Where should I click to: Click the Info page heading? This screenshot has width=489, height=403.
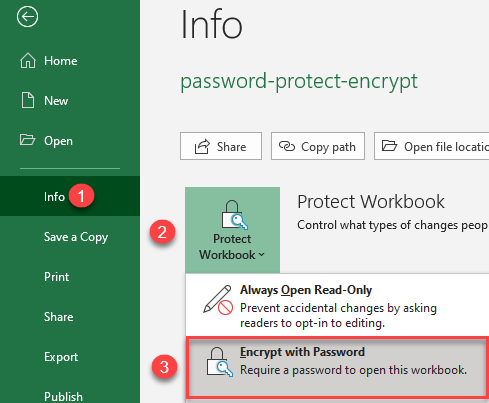coord(211,24)
